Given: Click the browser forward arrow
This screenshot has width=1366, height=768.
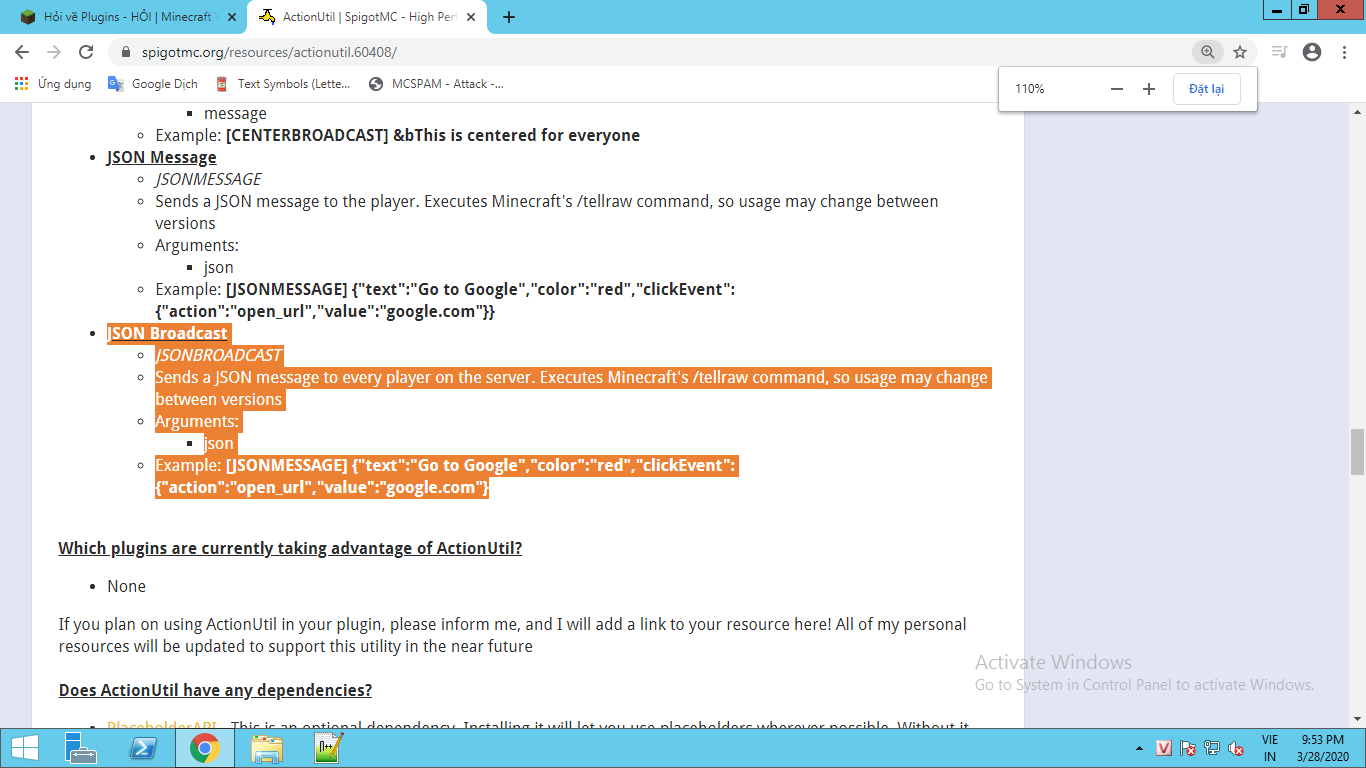Looking at the screenshot, I should [x=54, y=52].
